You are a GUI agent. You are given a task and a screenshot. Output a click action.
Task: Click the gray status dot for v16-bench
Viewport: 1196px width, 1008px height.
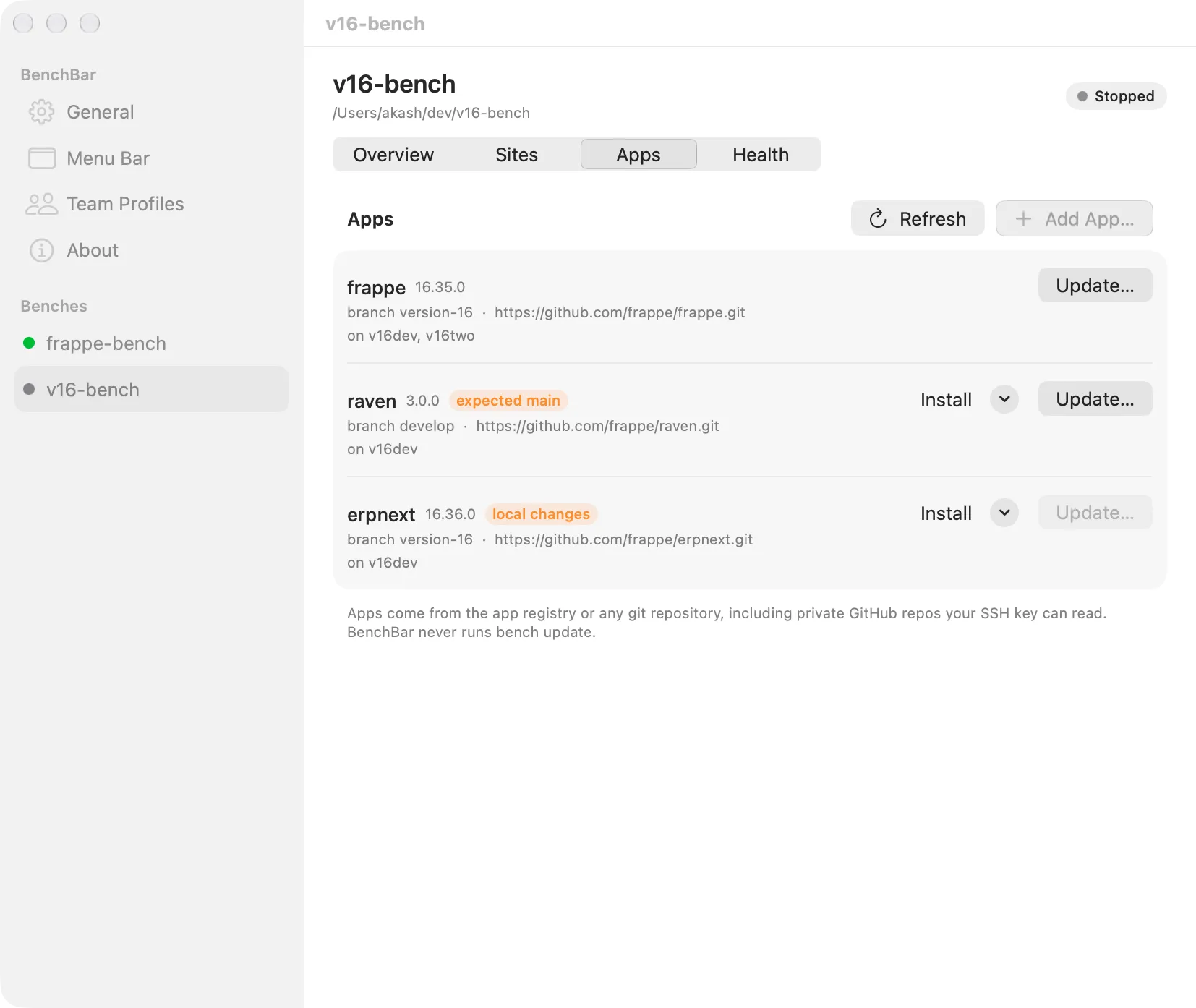pos(29,389)
